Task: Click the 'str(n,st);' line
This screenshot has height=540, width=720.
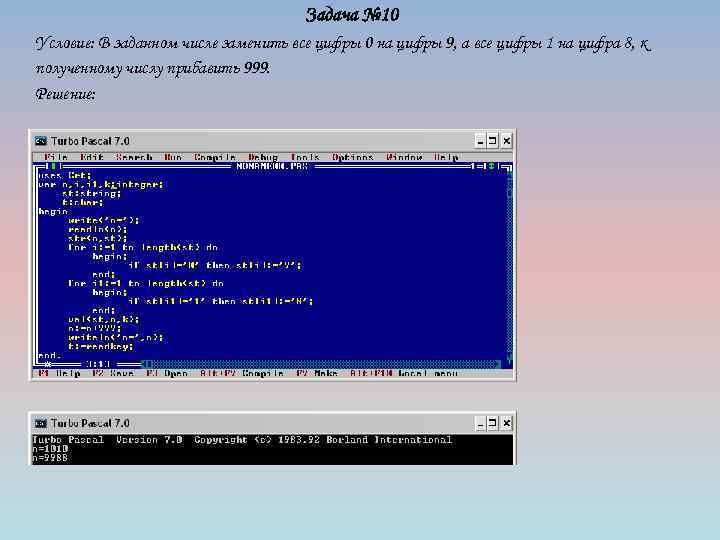Action: [97, 238]
